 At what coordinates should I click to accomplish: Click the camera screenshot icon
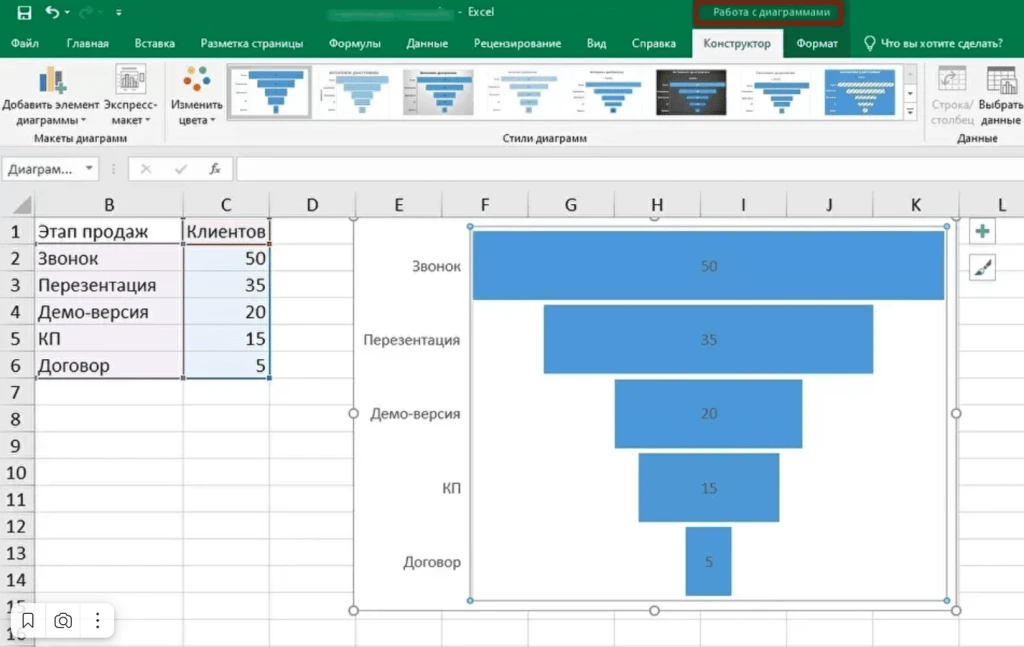(63, 621)
